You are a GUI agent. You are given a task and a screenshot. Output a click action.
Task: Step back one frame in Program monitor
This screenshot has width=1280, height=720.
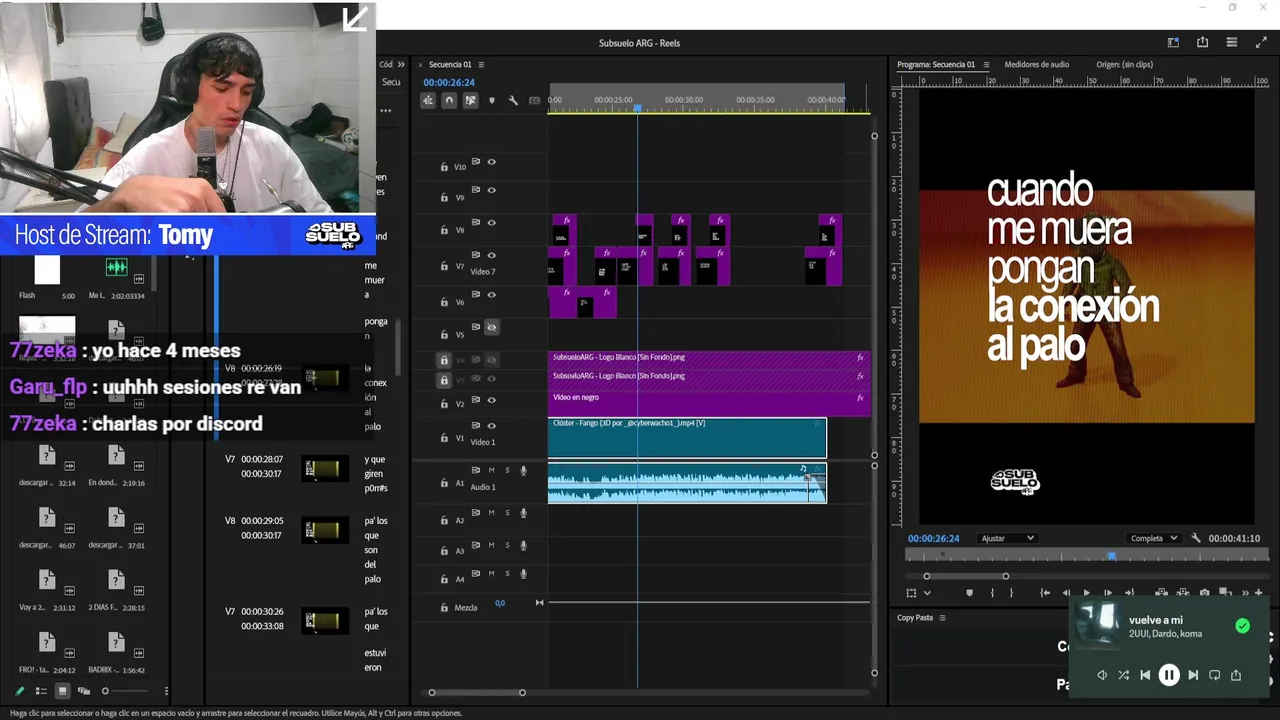[1066, 593]
